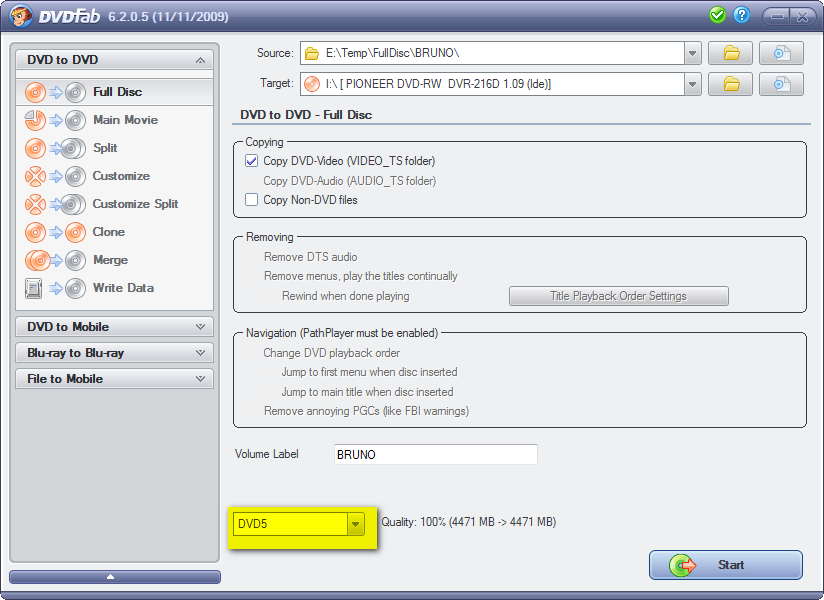
Task: Click Jump to first menu when disc inserted
Action: pos(369,372)
